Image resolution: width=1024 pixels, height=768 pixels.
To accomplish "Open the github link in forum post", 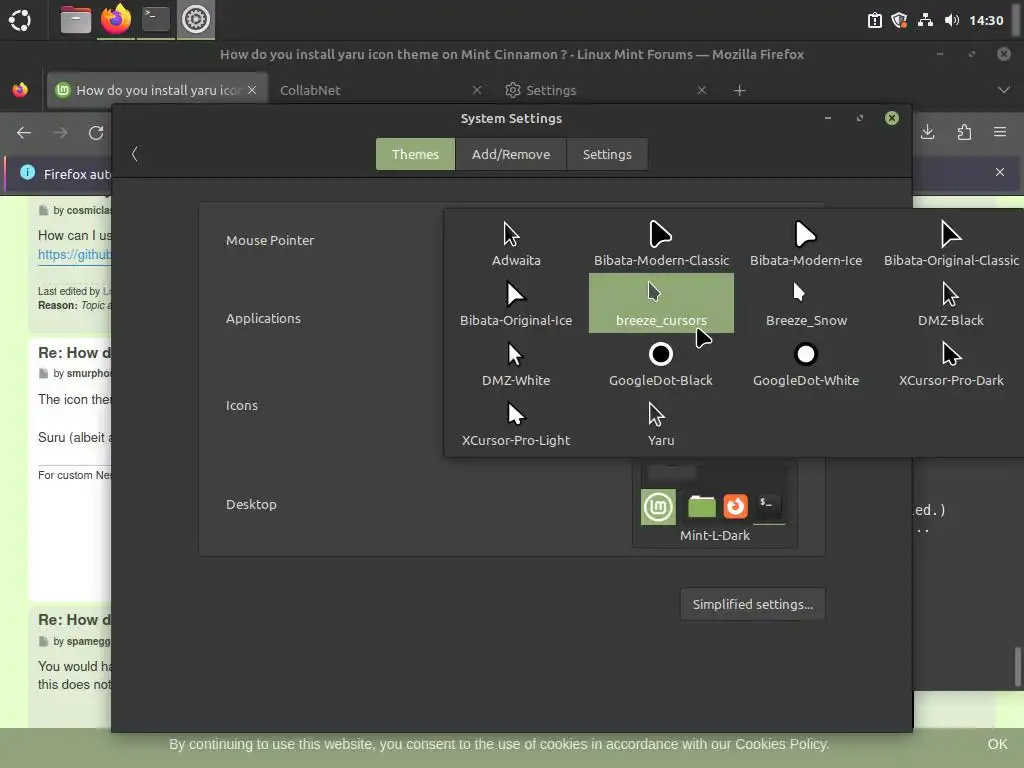I will (x=74, y=255).
